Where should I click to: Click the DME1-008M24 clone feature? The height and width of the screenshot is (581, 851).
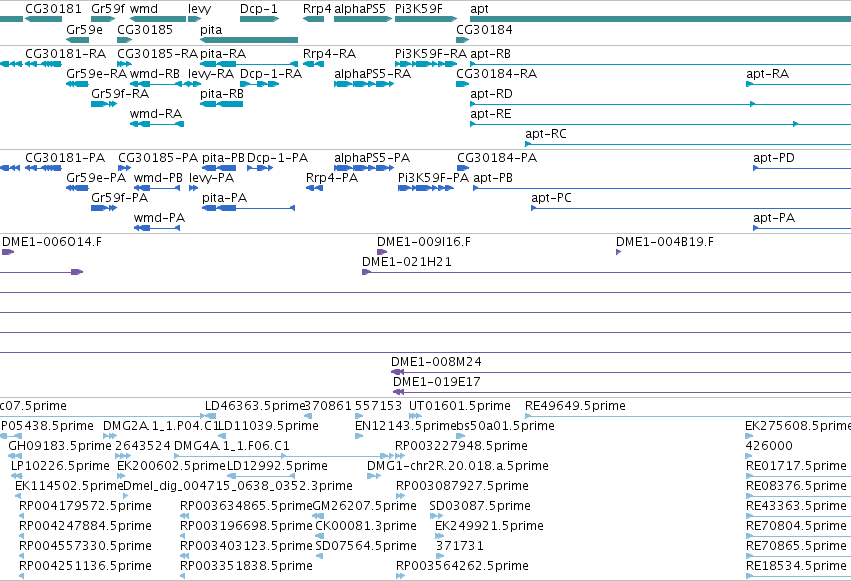[x=621, y=372]
